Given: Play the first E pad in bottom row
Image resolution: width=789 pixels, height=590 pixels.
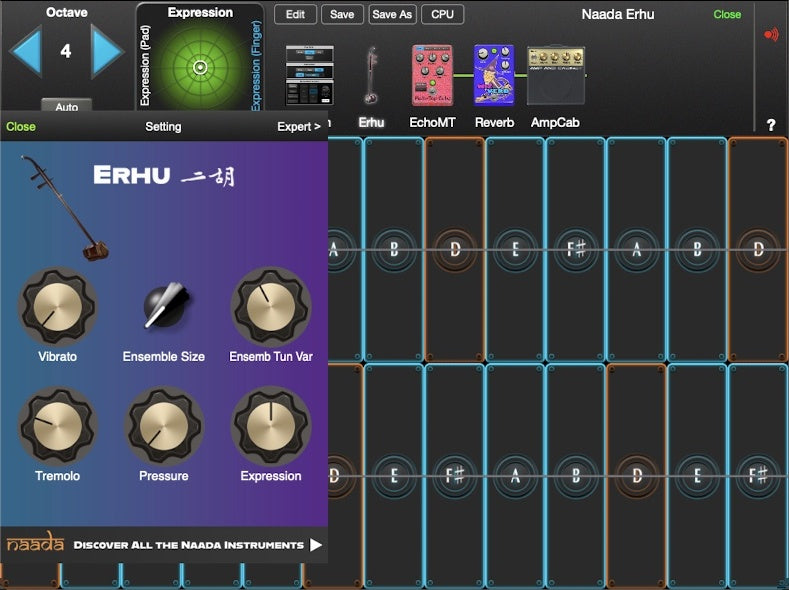Looking at the screenshot, I should coord(394,475).
